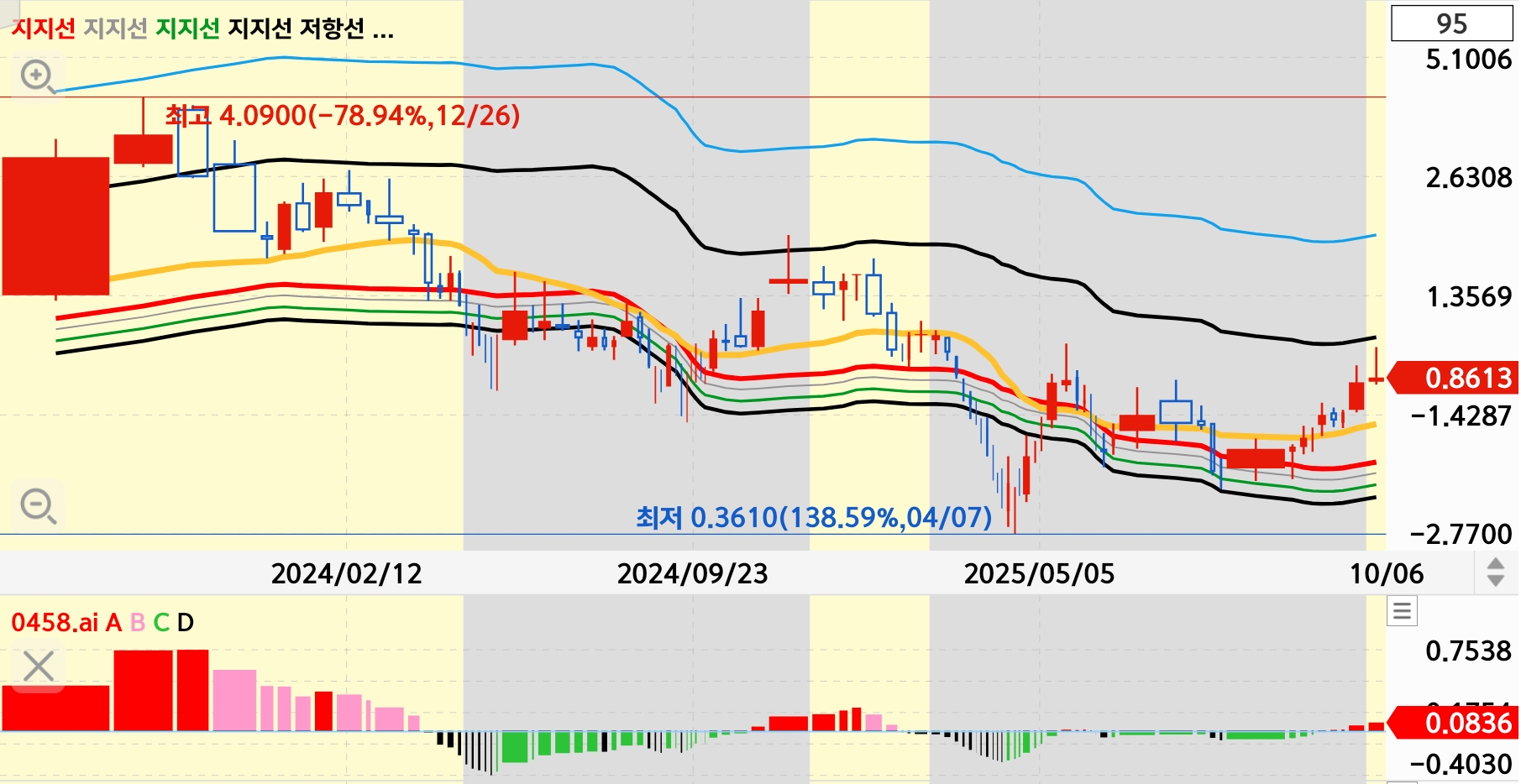Click the indicator value tag 0.0836
The height and width of the screenshot is (784, 1521).
(1453, 723)
